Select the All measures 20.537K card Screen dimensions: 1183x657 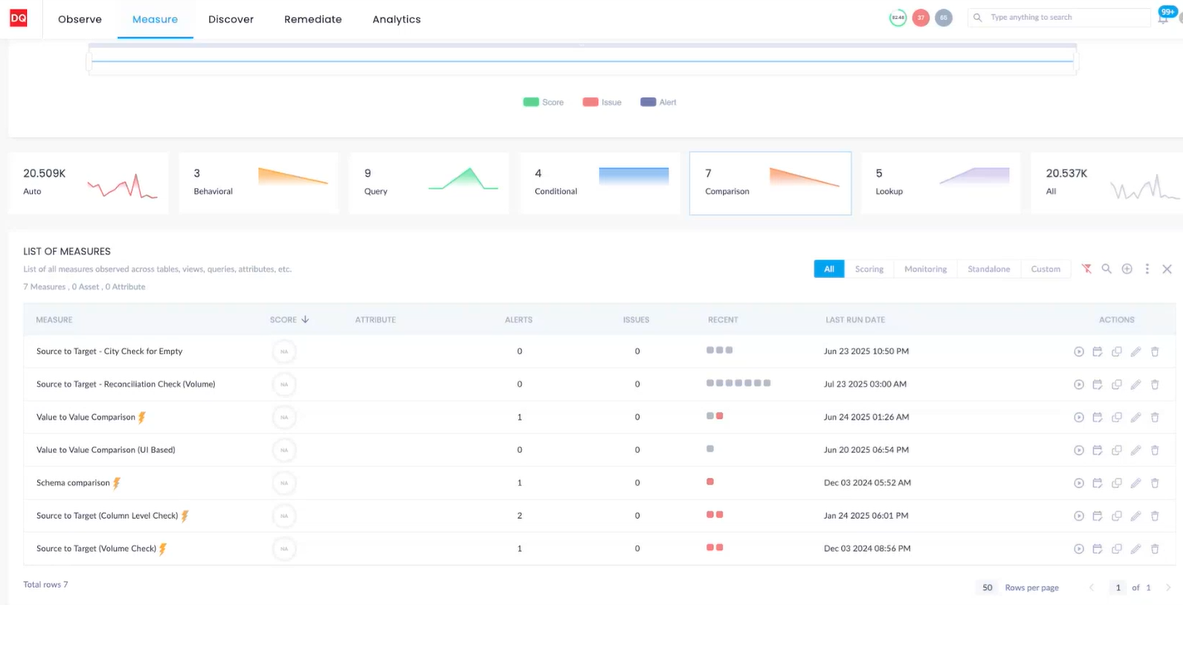click(1107, 183)
